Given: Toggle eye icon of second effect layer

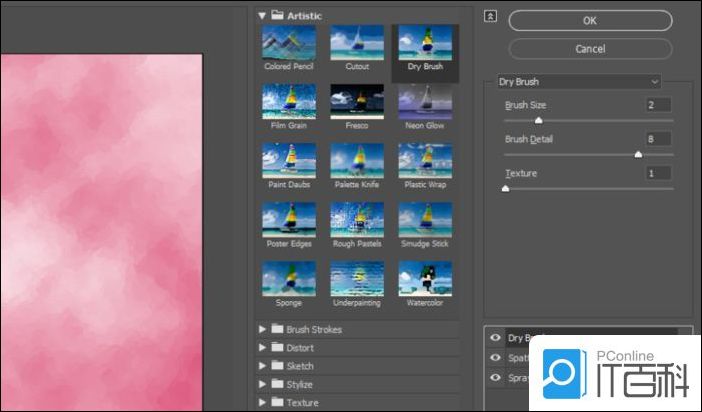Looking at the screenshot, I should [495, 358].
